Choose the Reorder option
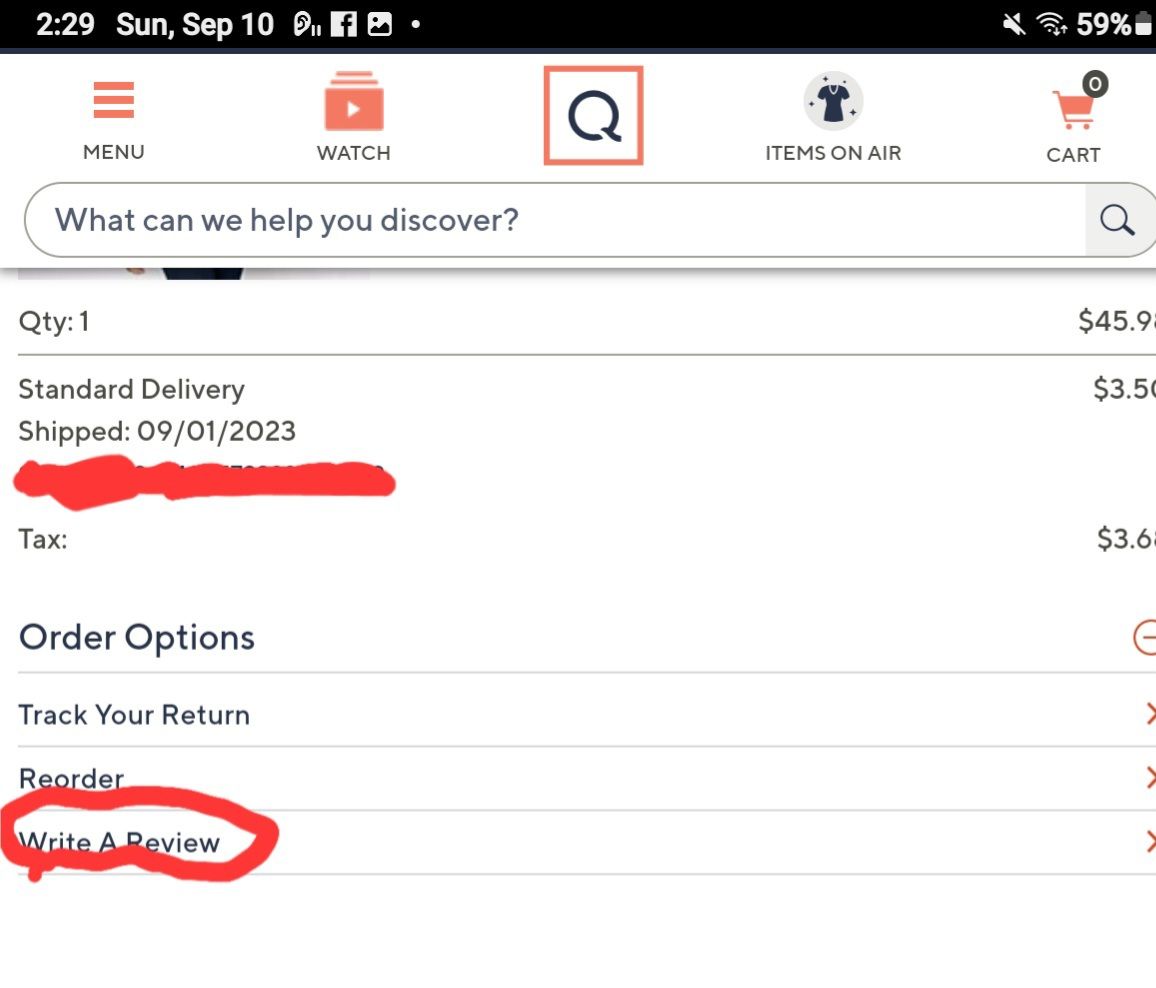Screen dimensions: 1156x988 point(71,778)
